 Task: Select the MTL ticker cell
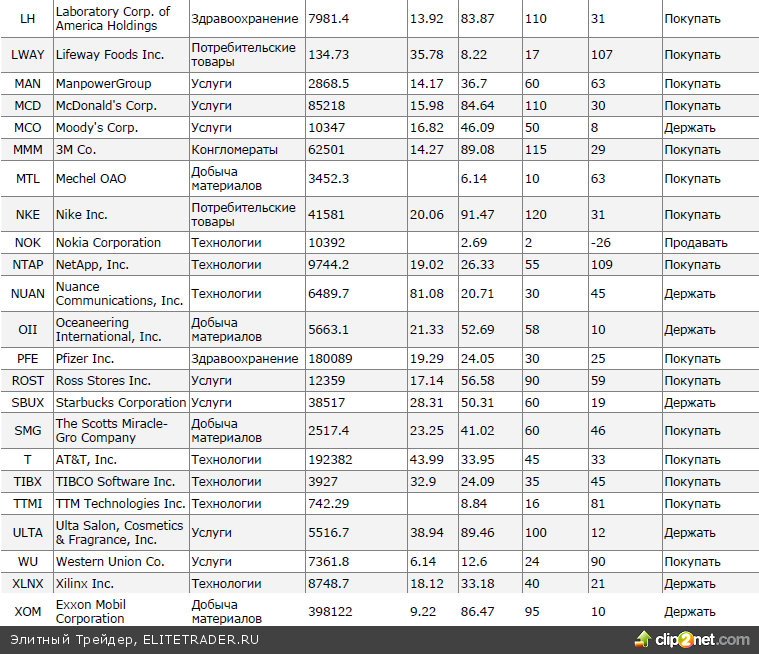click(x=27, y=179)
